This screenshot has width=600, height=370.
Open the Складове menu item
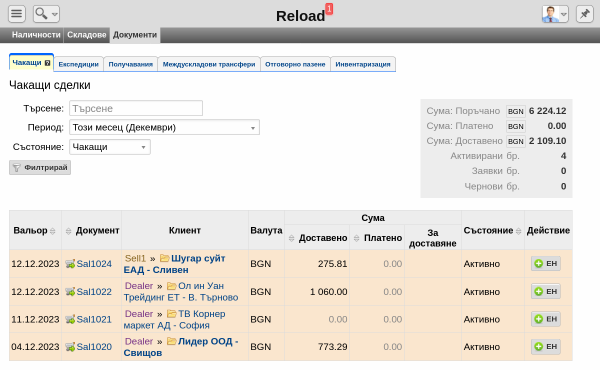(x=87, y=35)
